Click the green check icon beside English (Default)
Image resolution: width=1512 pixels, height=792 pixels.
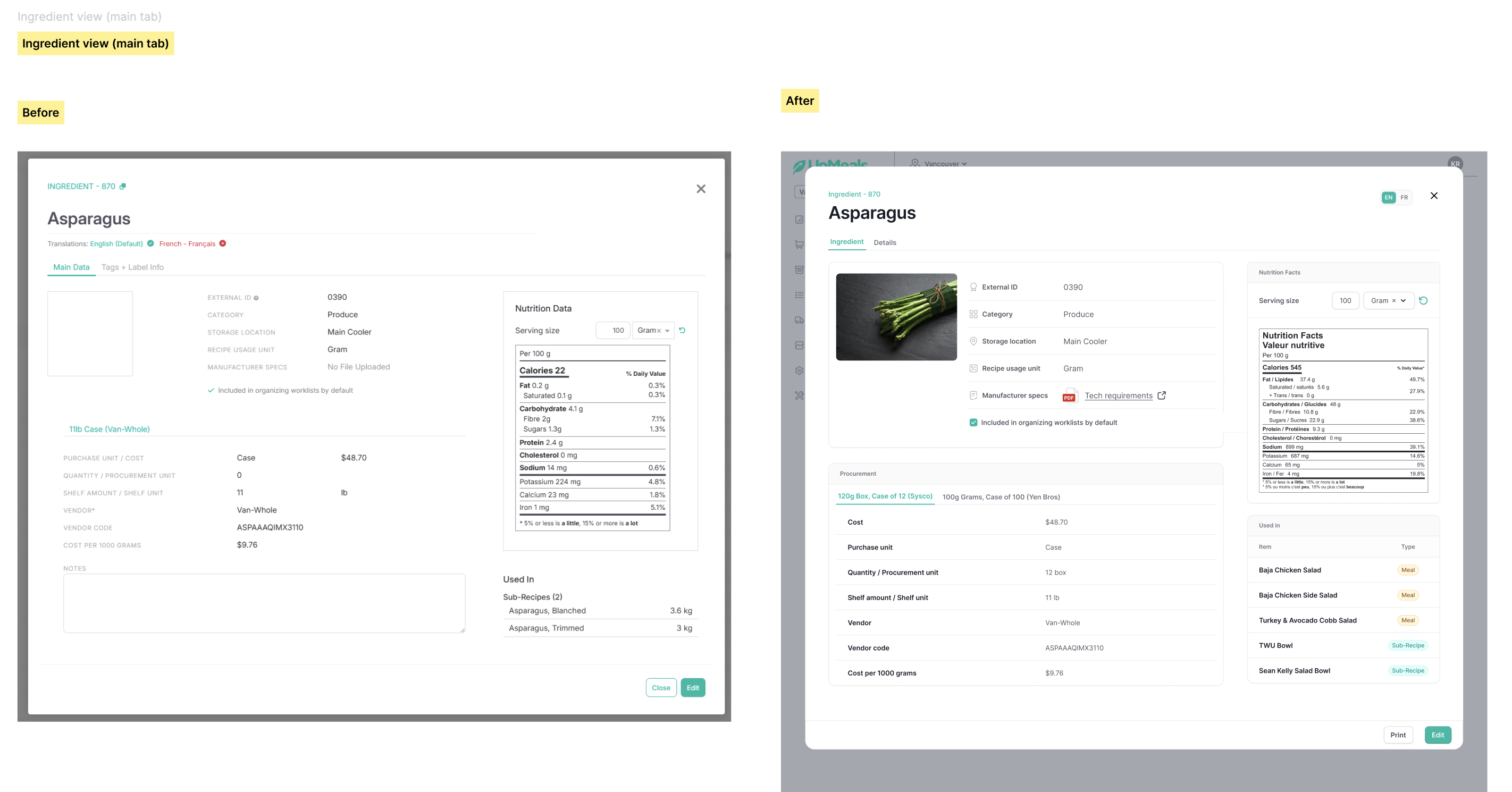pyautogui.click(x=151, y=243)
